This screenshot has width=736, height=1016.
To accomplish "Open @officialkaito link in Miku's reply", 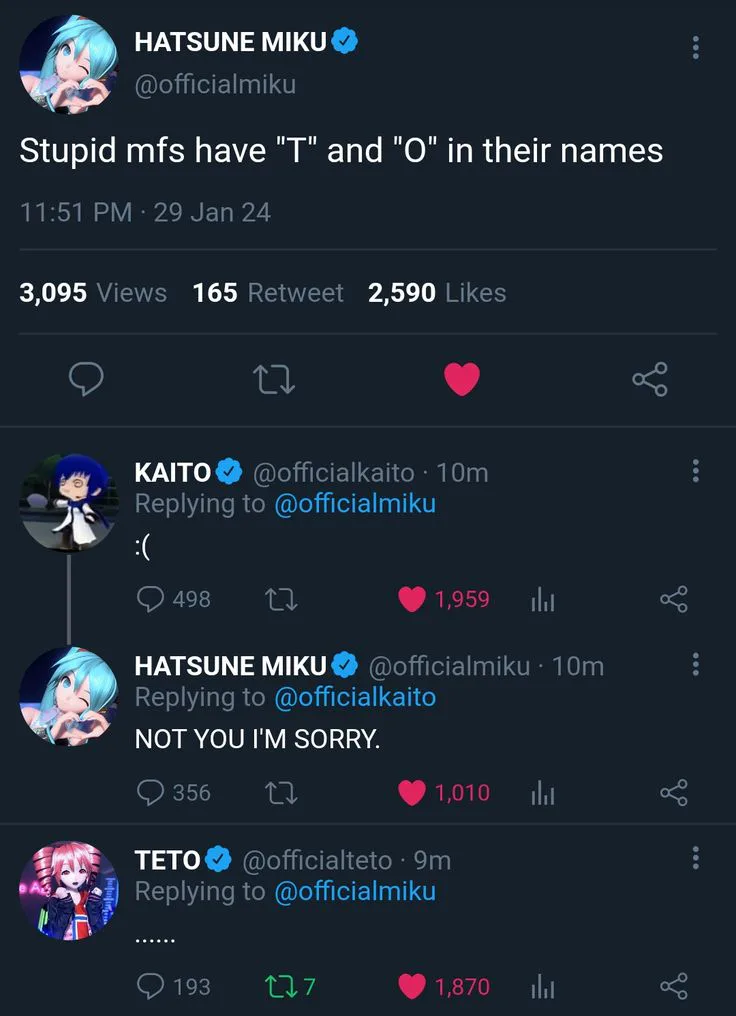I will point(355,697).
